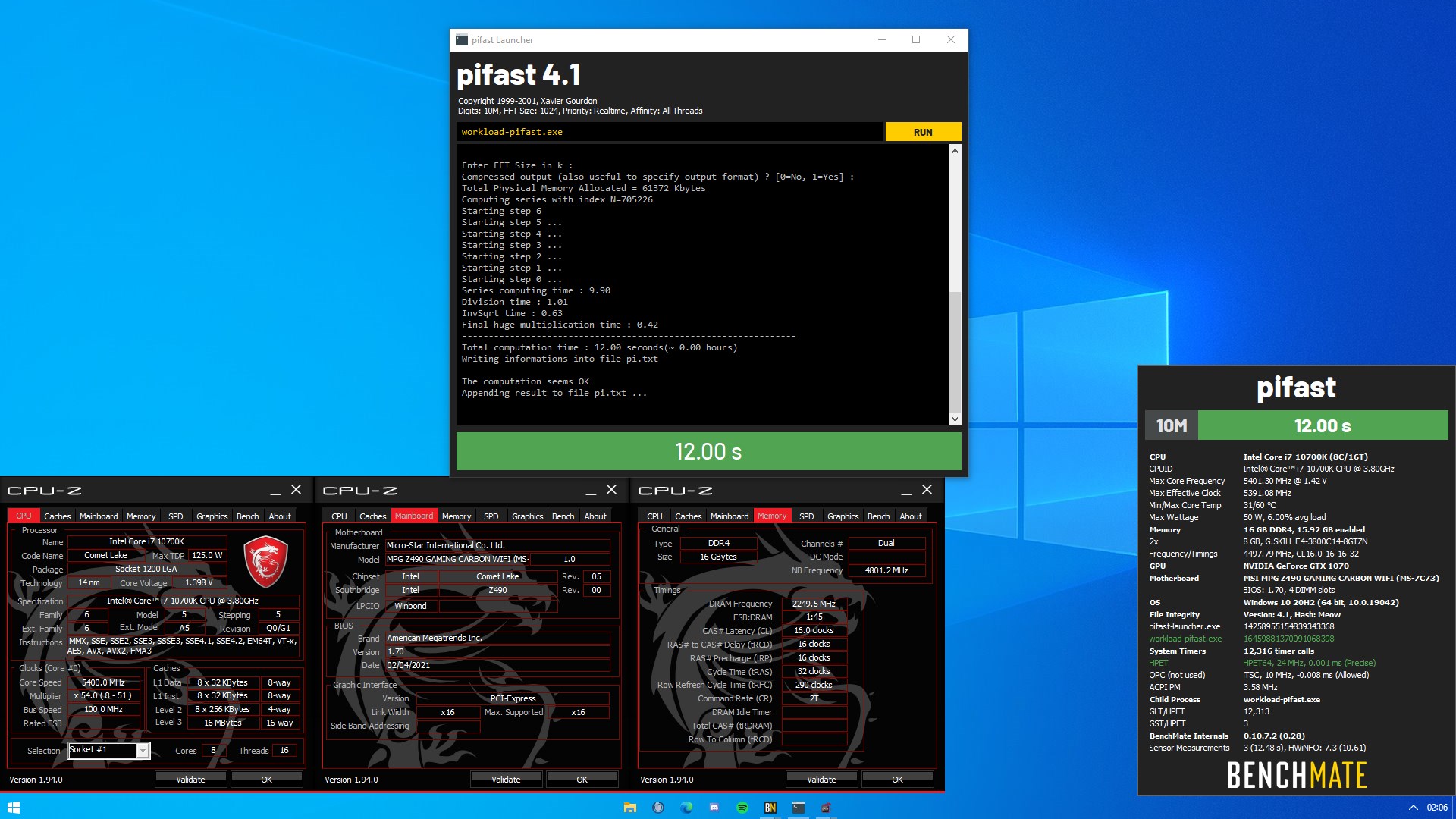Click Validate in the CPU tab CPU-Z window

[x=190, y=780]
